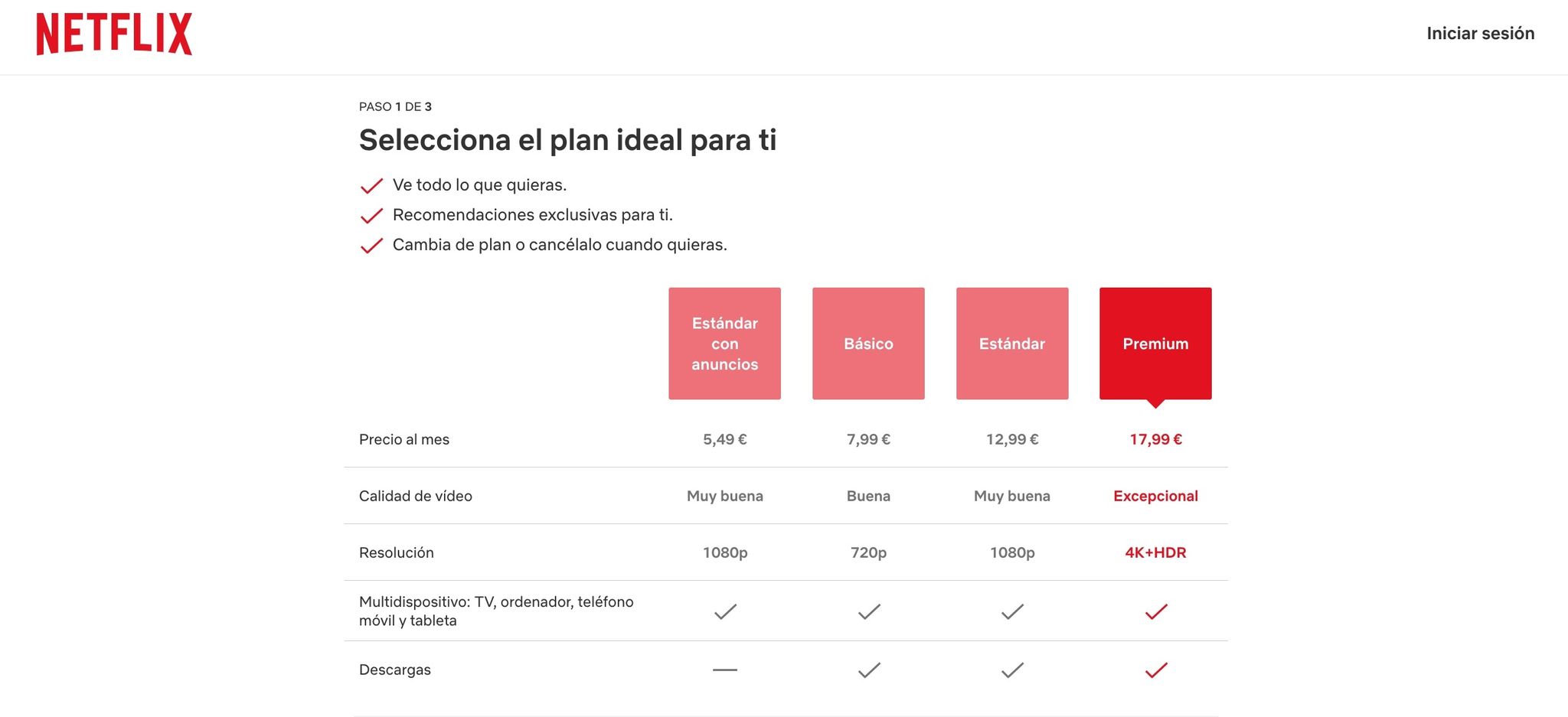The width and height of the screenshot is (1568, 717).
Task: Click the dash in Descargas for Estándar con anuncios
Action: click(724, 669)
